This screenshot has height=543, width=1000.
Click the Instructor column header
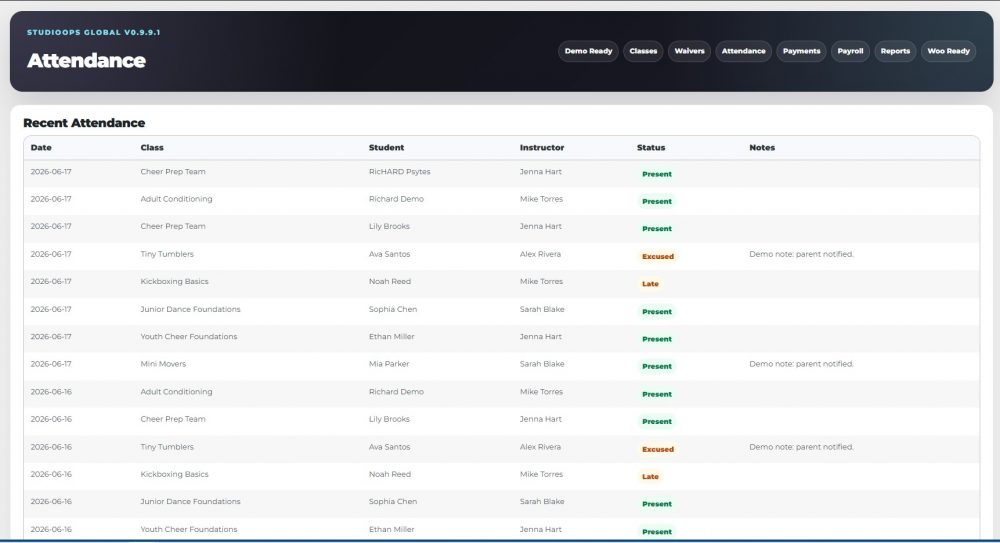point(542,147)
